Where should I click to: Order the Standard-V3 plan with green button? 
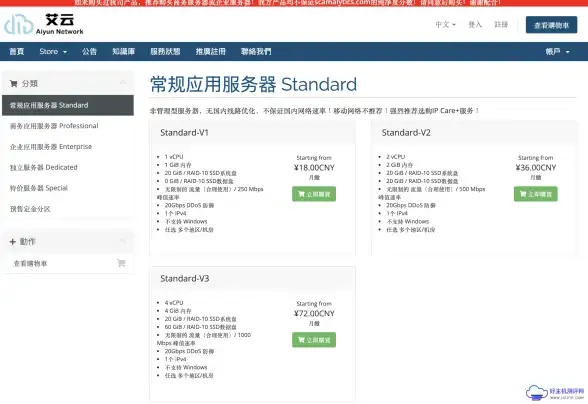(314, 340)
